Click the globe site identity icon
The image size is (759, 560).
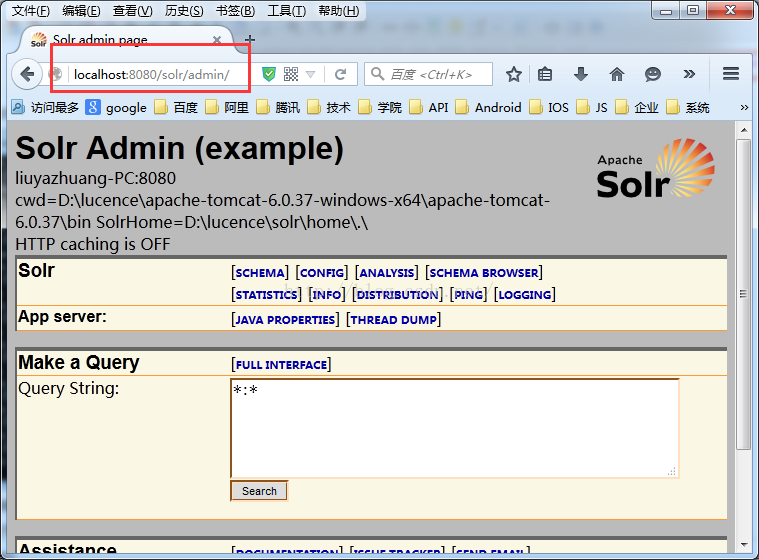pos(56,75)
